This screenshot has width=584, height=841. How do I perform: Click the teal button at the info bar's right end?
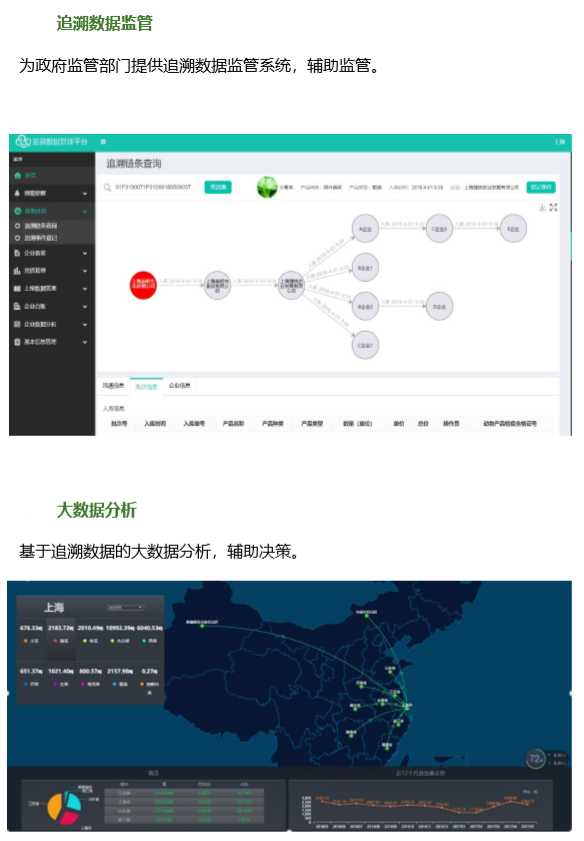click(541, 187)
